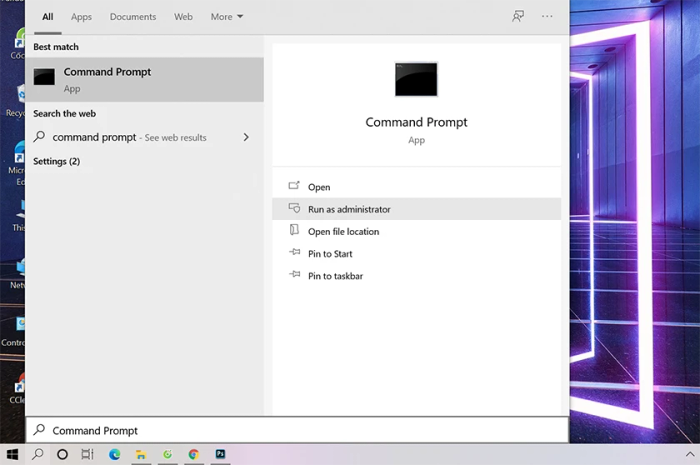Expand the More filters dropdown

(227, 17)
